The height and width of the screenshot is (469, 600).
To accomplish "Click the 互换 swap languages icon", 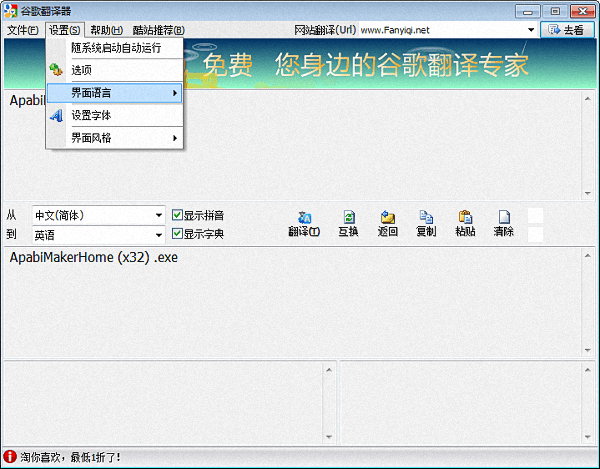I will pyautogui.click(x=348, y=217).
